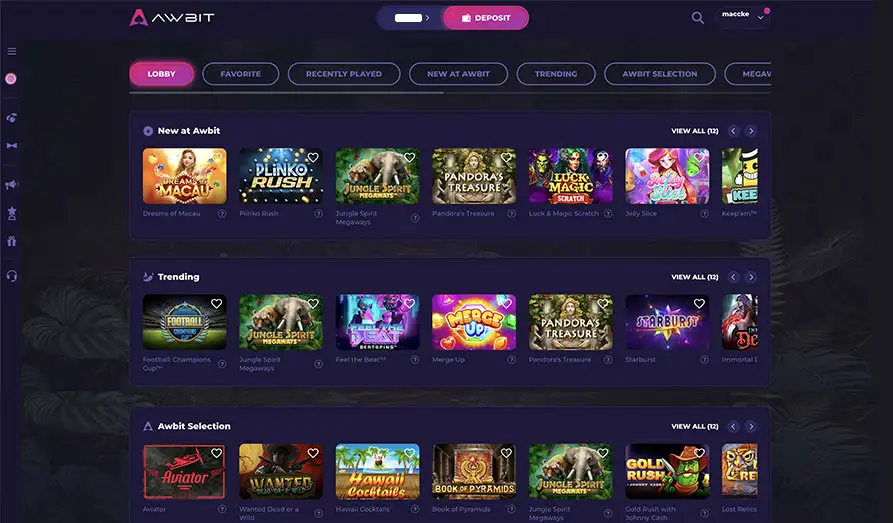Open the headset support icon in sidebar

(x=11, y=276)
